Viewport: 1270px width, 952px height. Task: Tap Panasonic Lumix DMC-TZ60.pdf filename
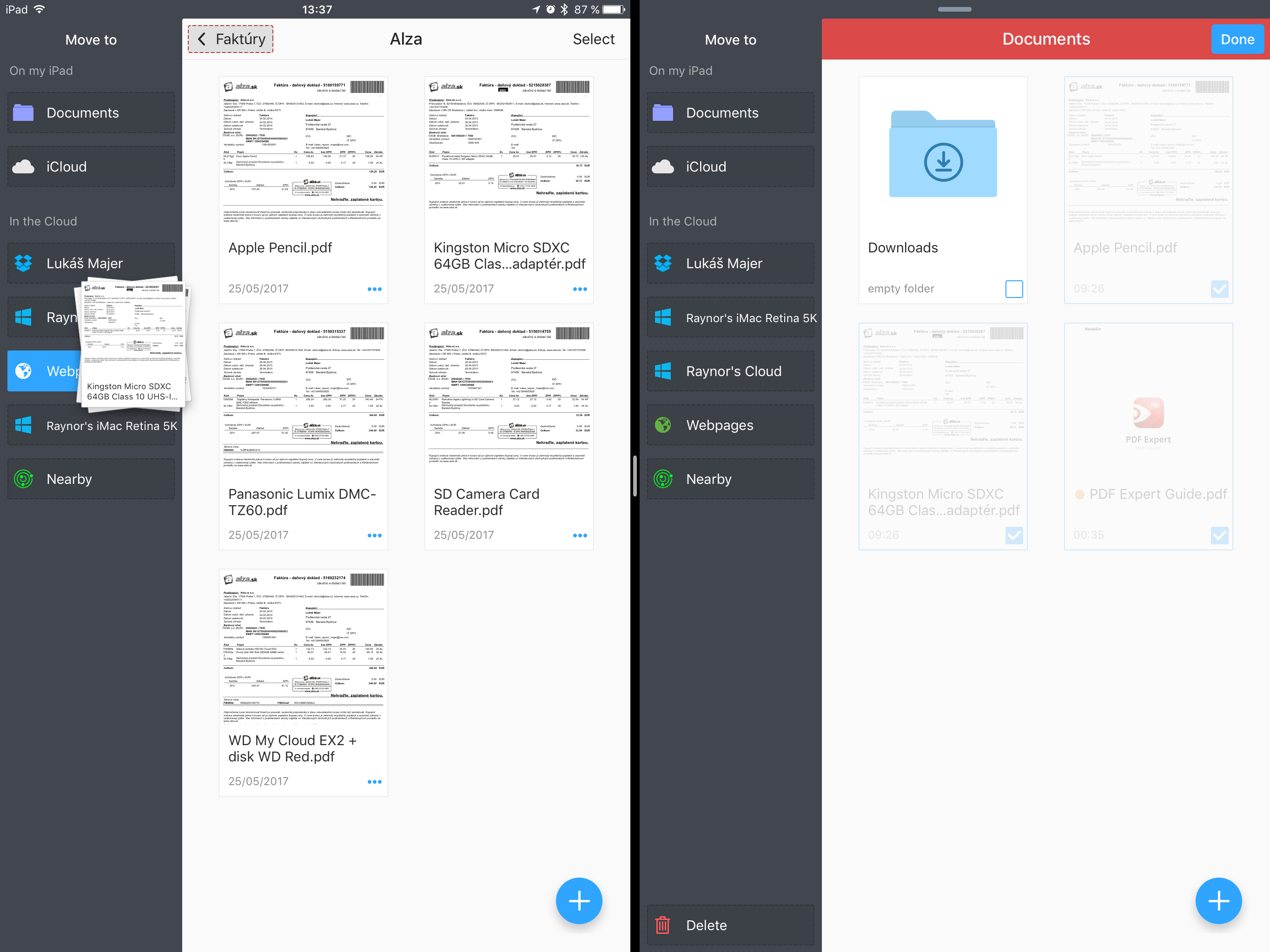point(302,502)
